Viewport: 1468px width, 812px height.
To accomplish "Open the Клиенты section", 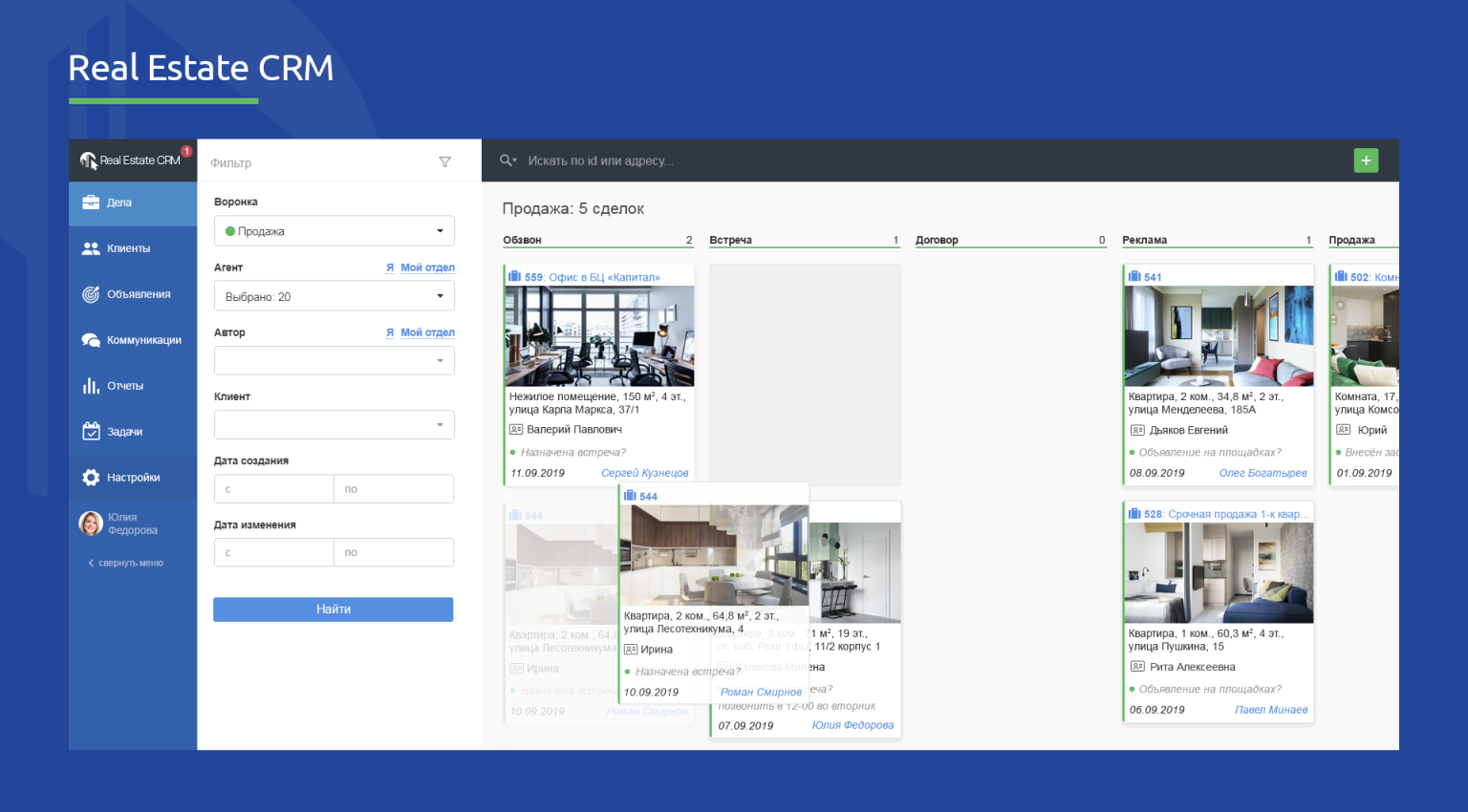I will point(133,248).
